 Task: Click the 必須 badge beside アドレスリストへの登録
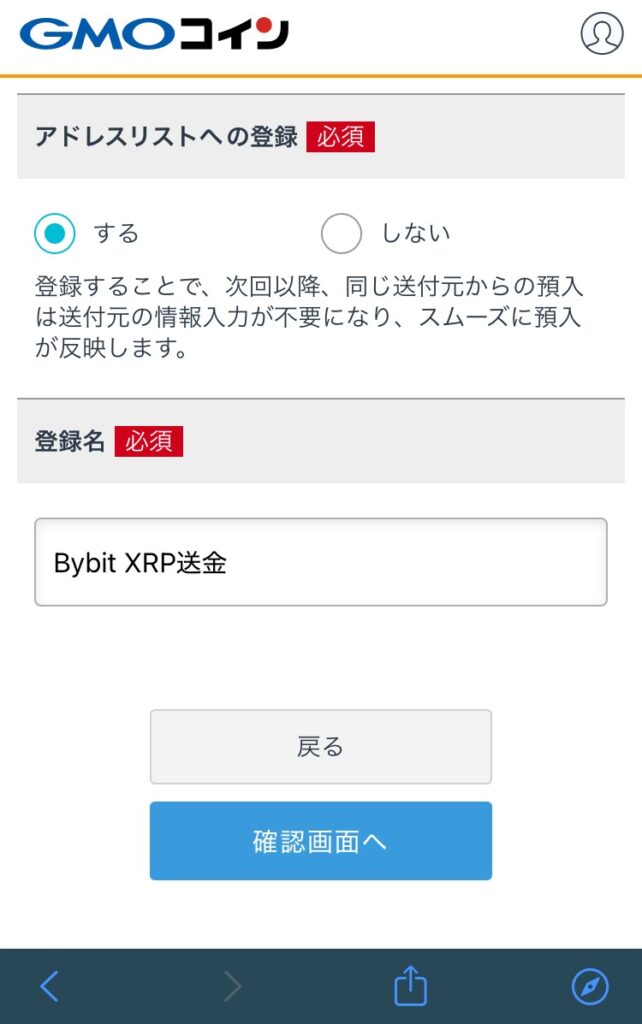(x=340, y=137)
